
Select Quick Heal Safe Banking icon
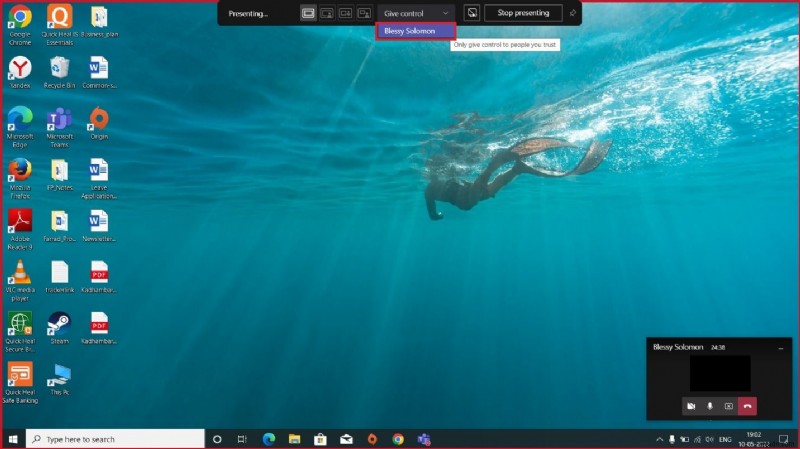(x=20, y=383)
